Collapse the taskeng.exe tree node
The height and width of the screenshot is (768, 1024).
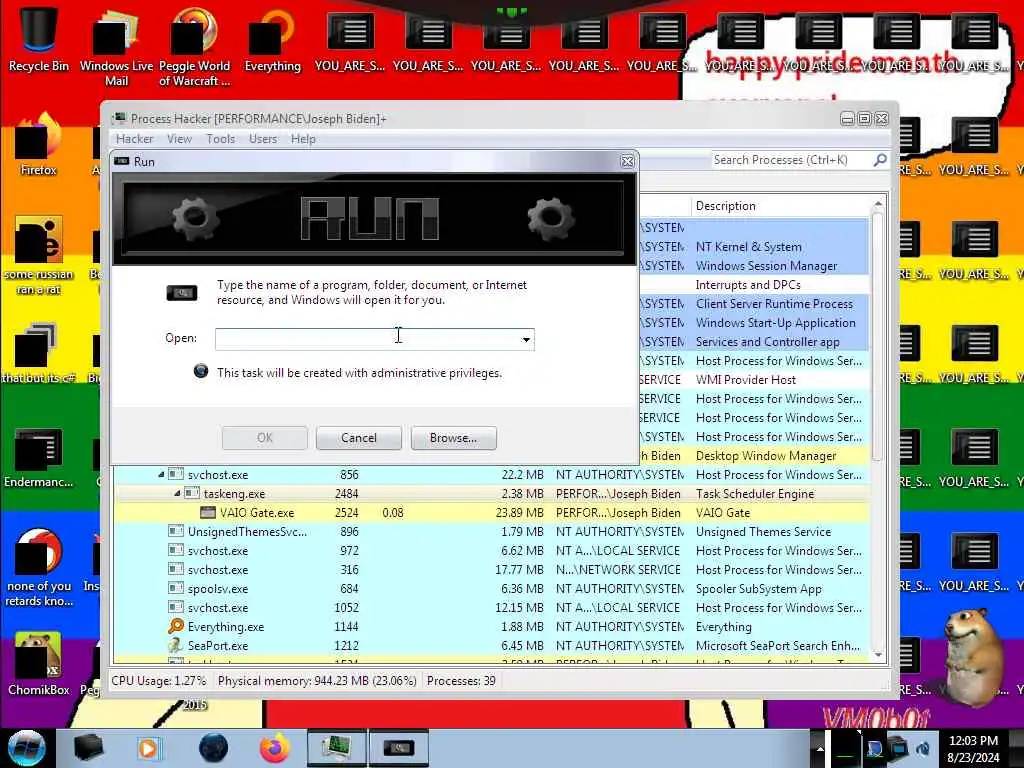(177, 494)
